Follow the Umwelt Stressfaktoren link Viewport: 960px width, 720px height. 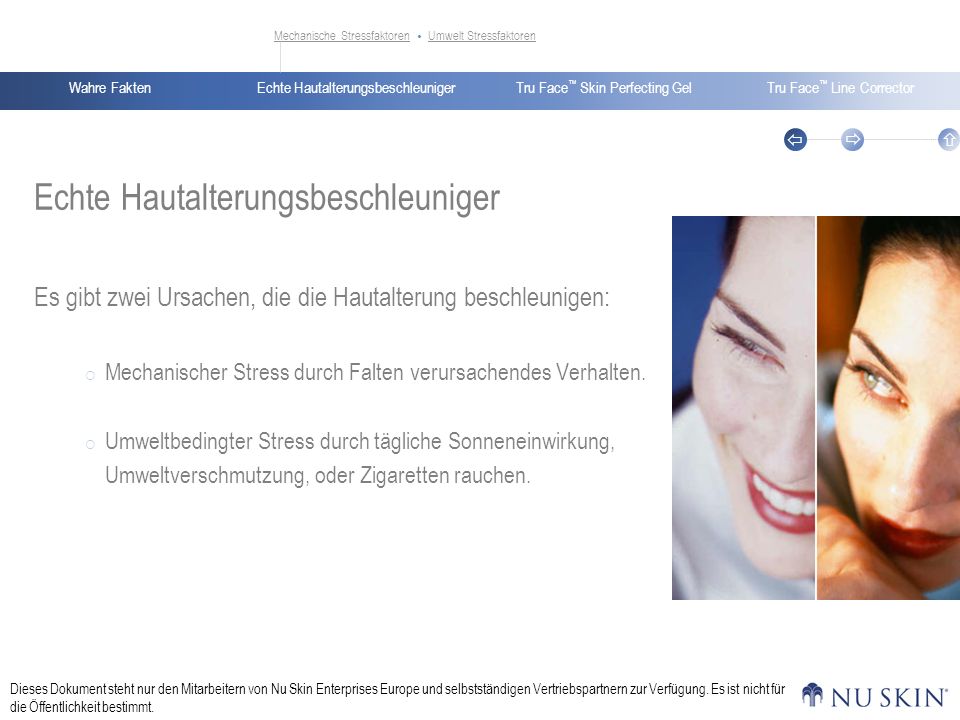(482, 36)
